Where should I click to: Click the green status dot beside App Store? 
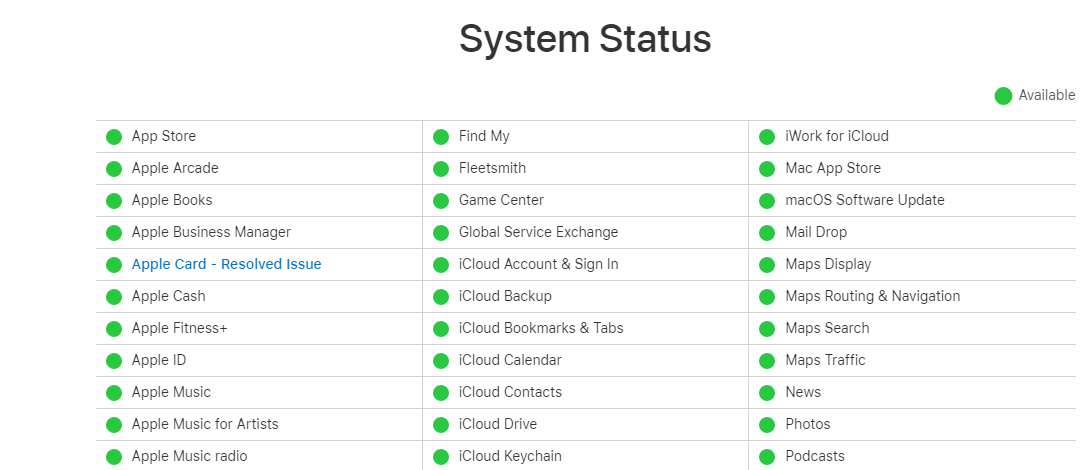click(114, 137)
